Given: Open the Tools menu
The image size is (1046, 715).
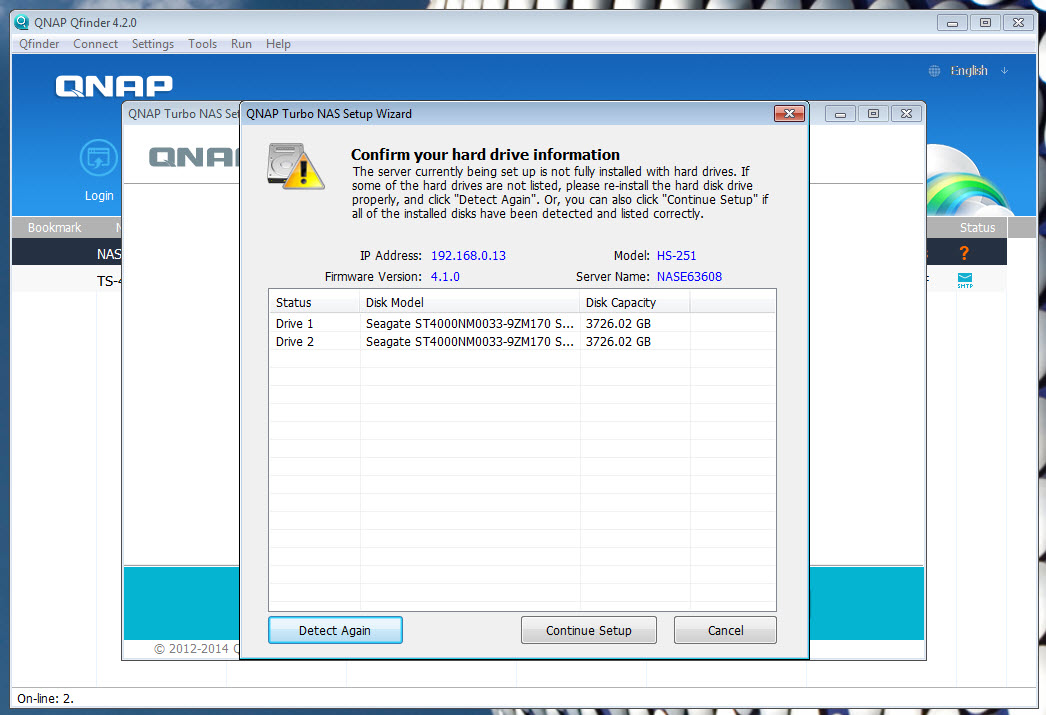Looking at the screenshot, I should point(202,44).
